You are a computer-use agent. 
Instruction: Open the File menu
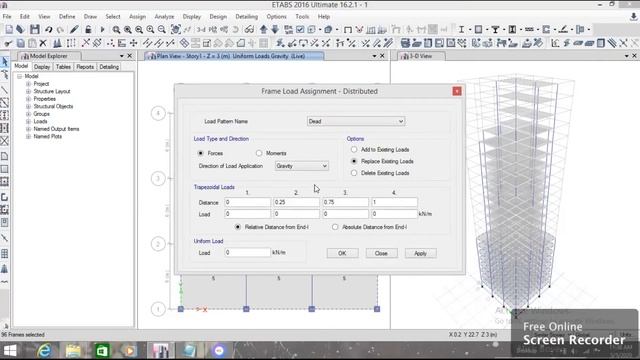7,17
